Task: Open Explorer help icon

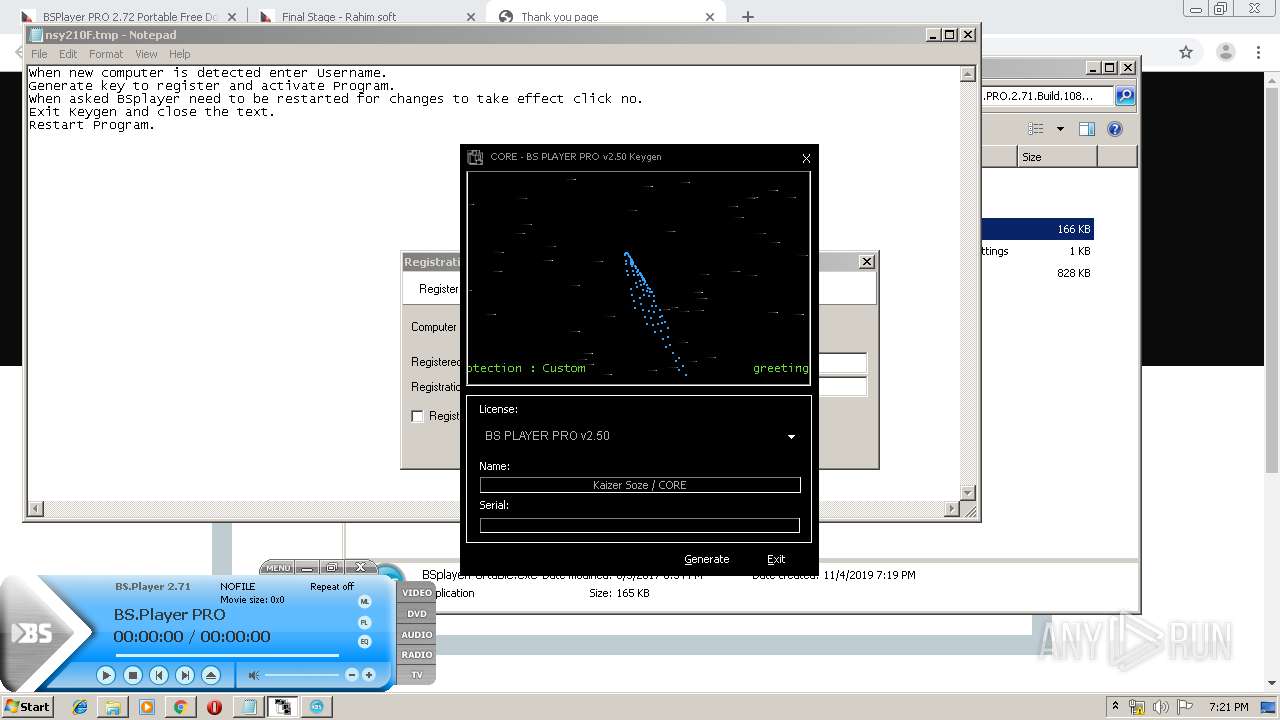Action: pyautogui.click(x=1115, y=129)
